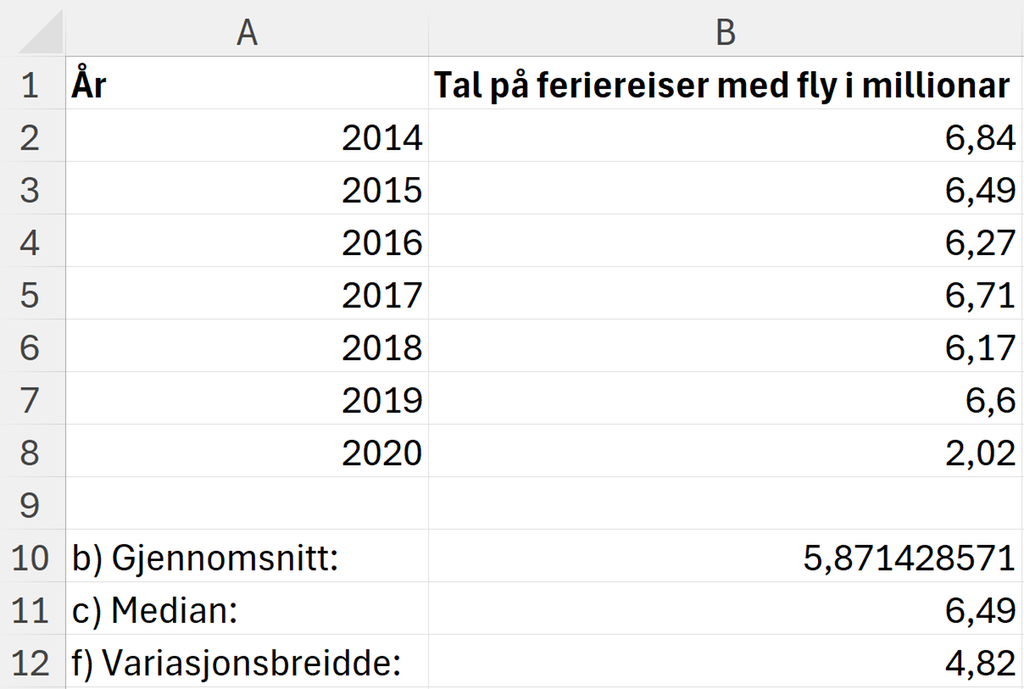Click the cell with year 2020
The image size is (1024, 689).
pyautogui.click(x=245, y=452)
